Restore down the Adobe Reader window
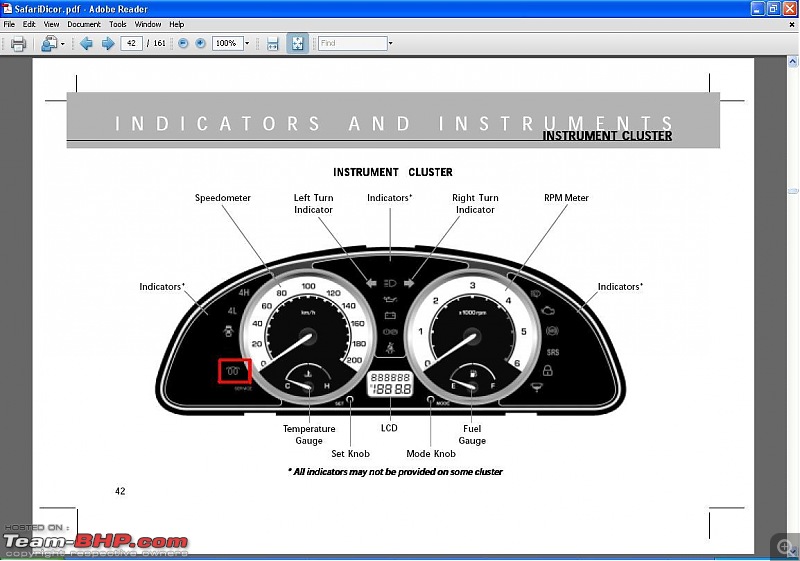800x561 pixels. pos(773,9)
